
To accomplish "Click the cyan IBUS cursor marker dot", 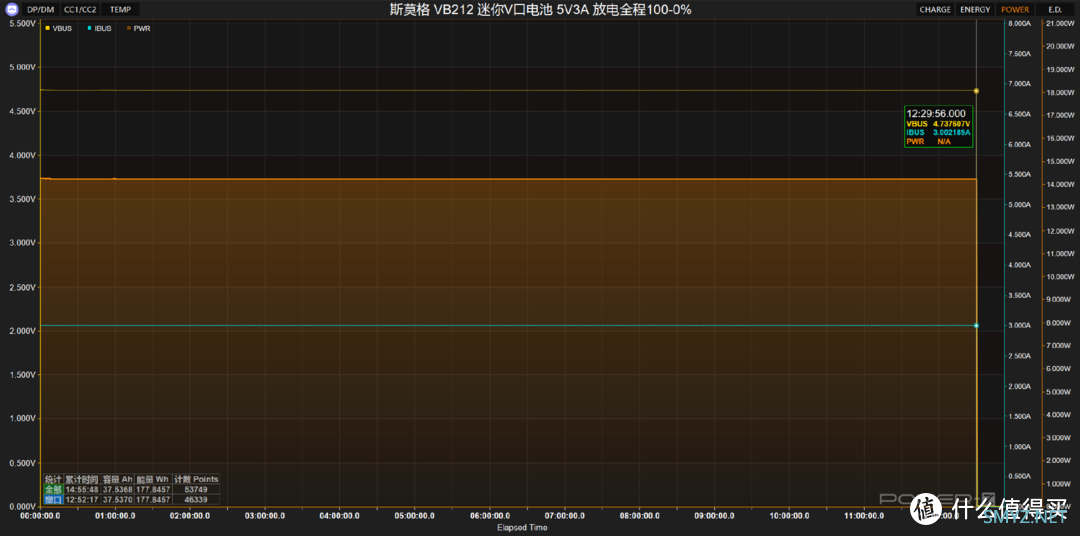I will click(x=976, y=325).
